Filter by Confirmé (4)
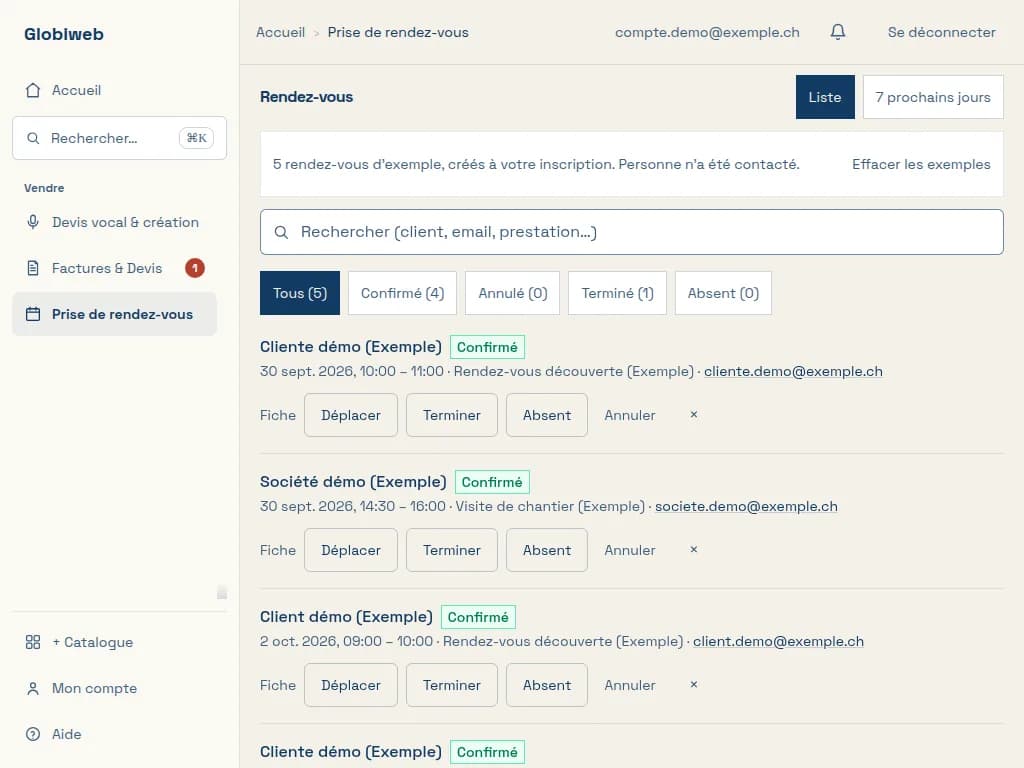 402,293
